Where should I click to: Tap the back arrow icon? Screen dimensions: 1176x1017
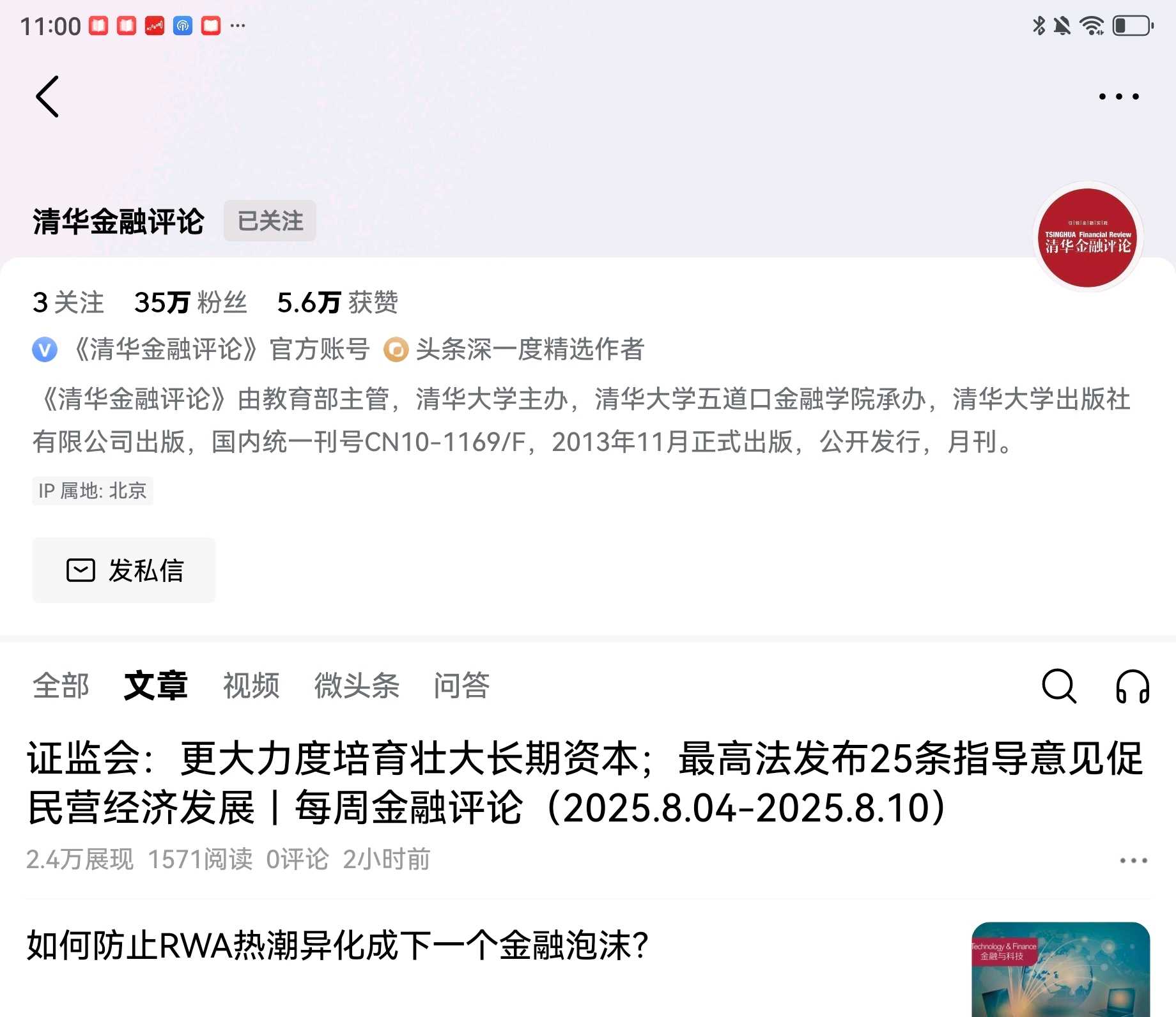click(47, 96)
